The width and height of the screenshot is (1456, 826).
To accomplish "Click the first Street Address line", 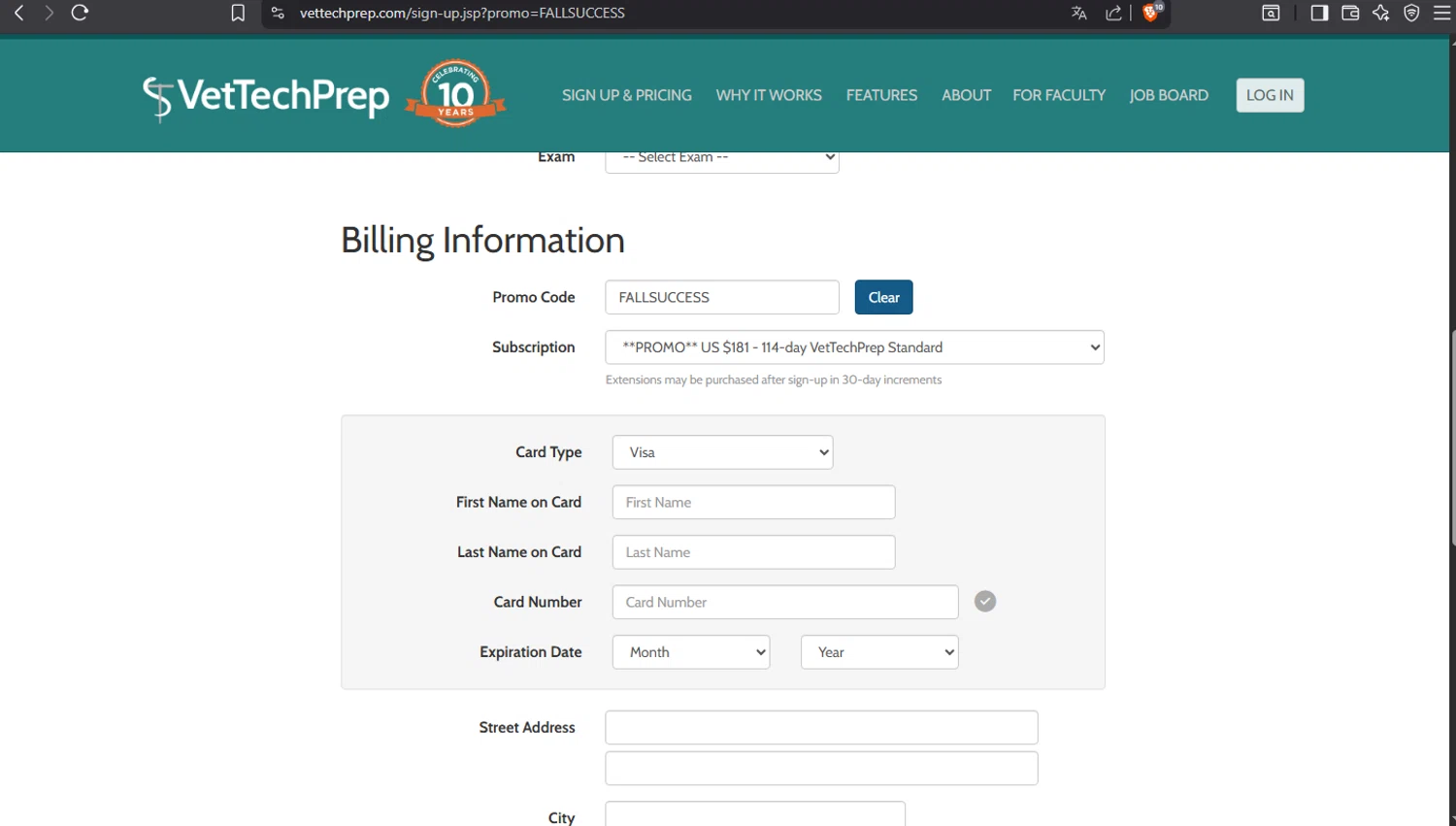I will pos(821,727).
